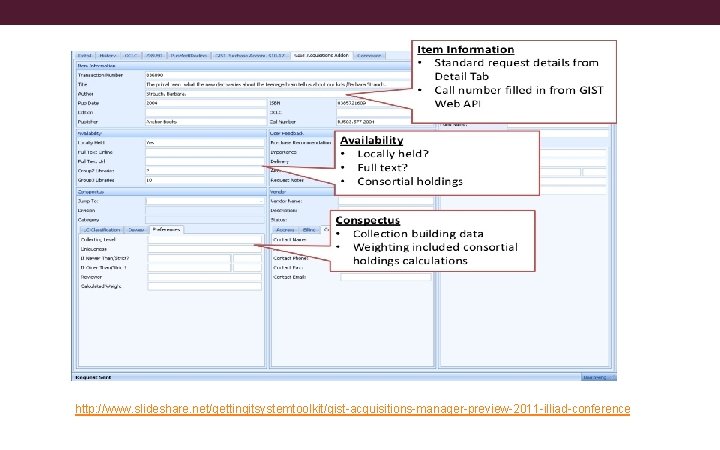Click the Group2 Libraries field
The width and height of the screenshot is (720, 450).
point(205,171)
